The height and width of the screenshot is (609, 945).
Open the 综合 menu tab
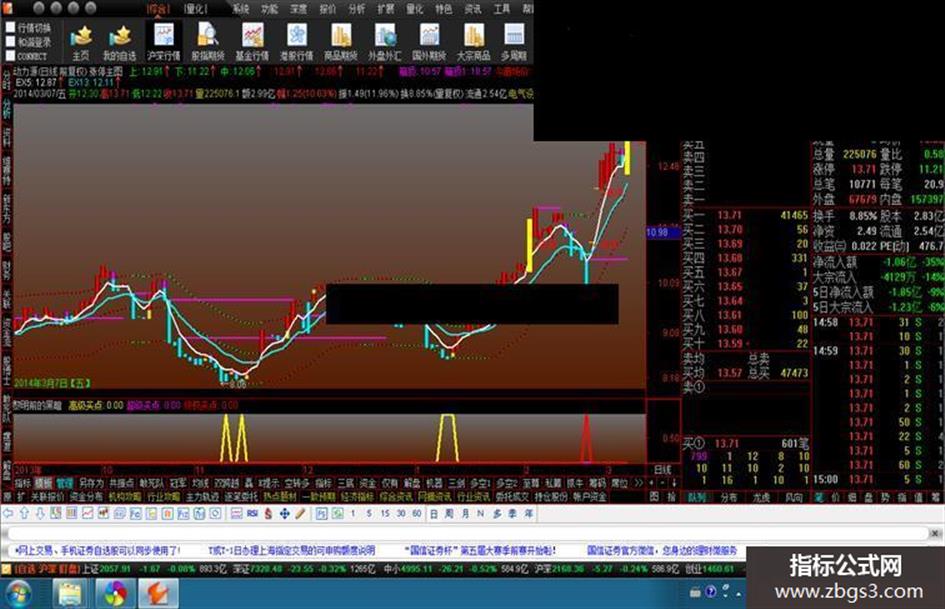(x=159, y=9)
